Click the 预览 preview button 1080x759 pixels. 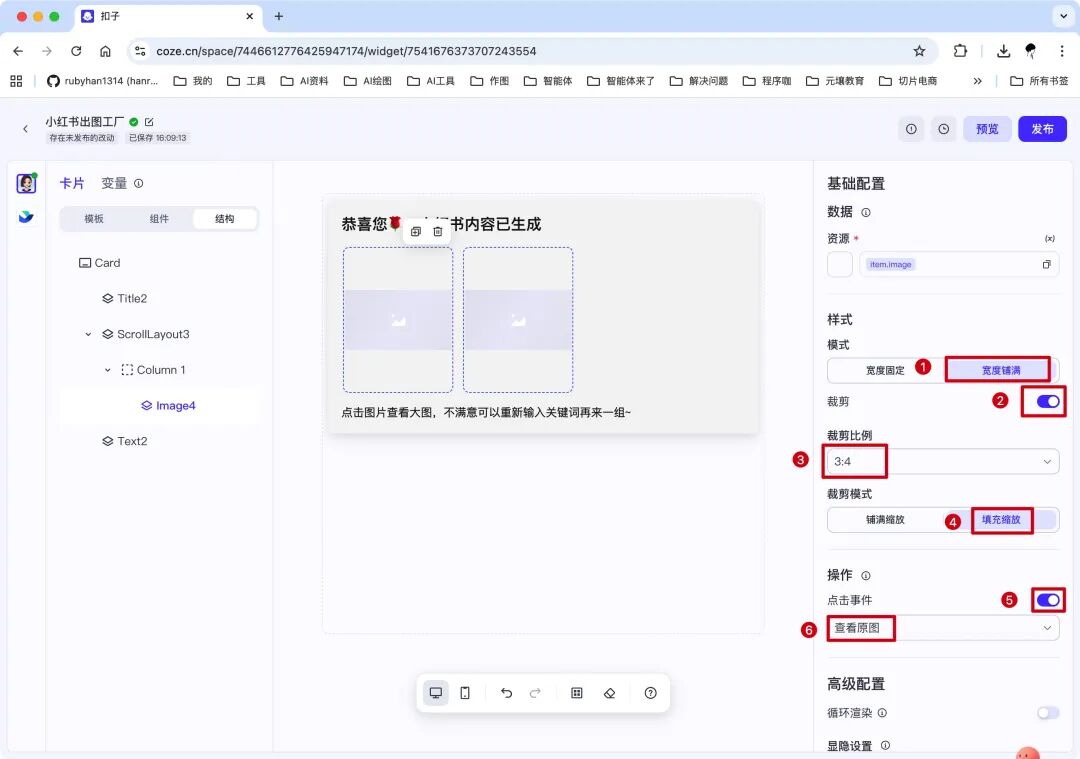pyautogui.click(x=987, y=128)
